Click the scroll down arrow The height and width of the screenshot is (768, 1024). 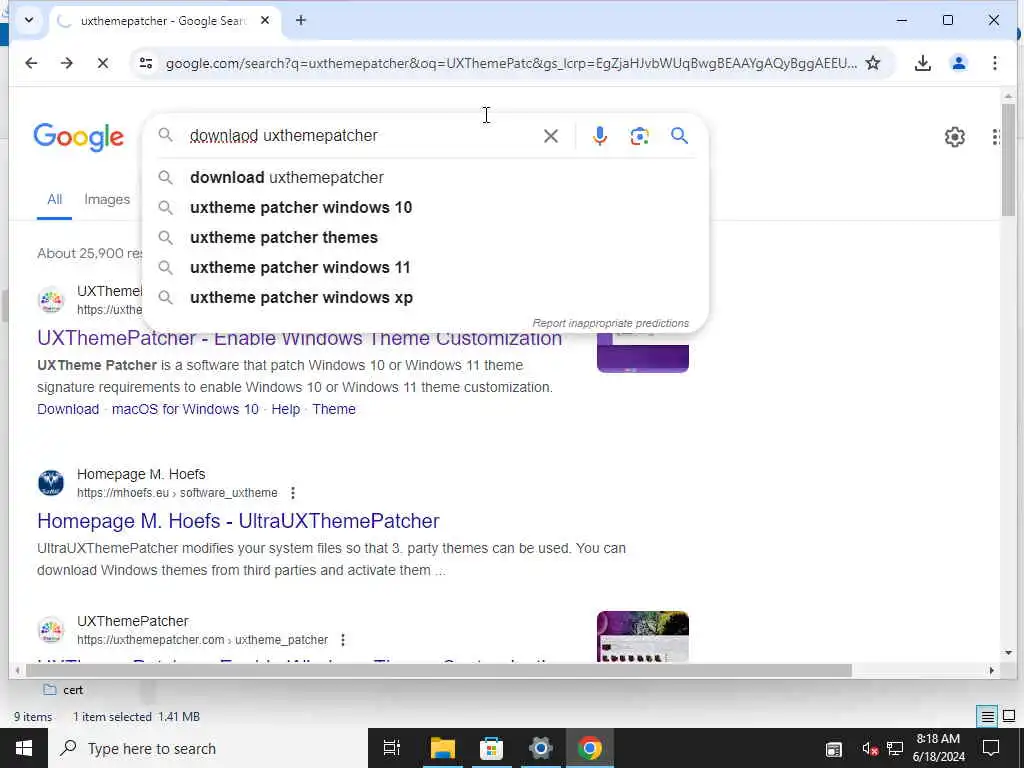click(x=1008, y=652)
